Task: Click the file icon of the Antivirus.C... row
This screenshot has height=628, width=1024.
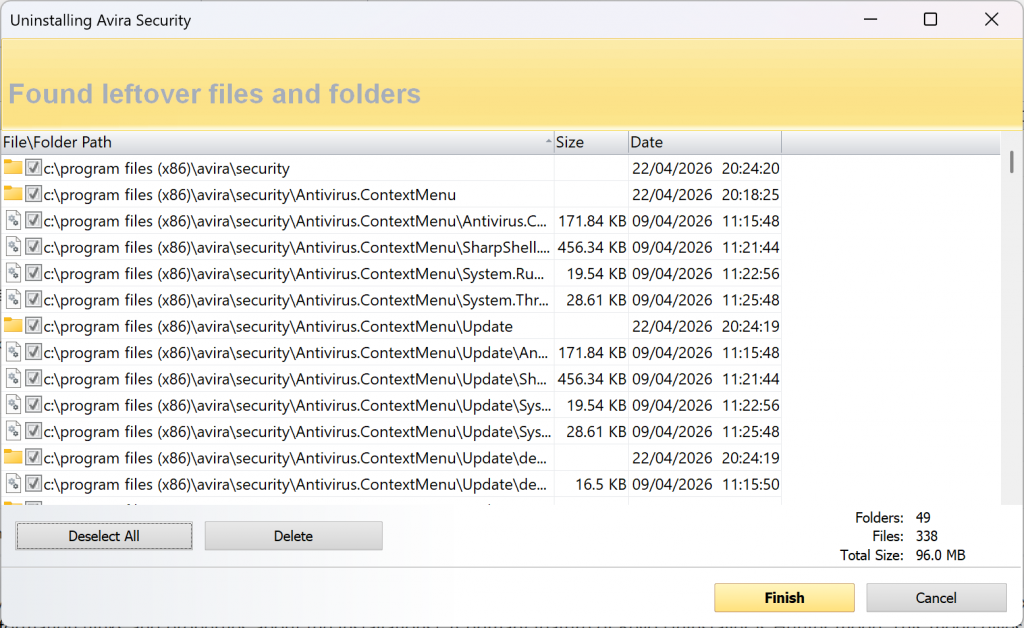Action: click(13, 221)
